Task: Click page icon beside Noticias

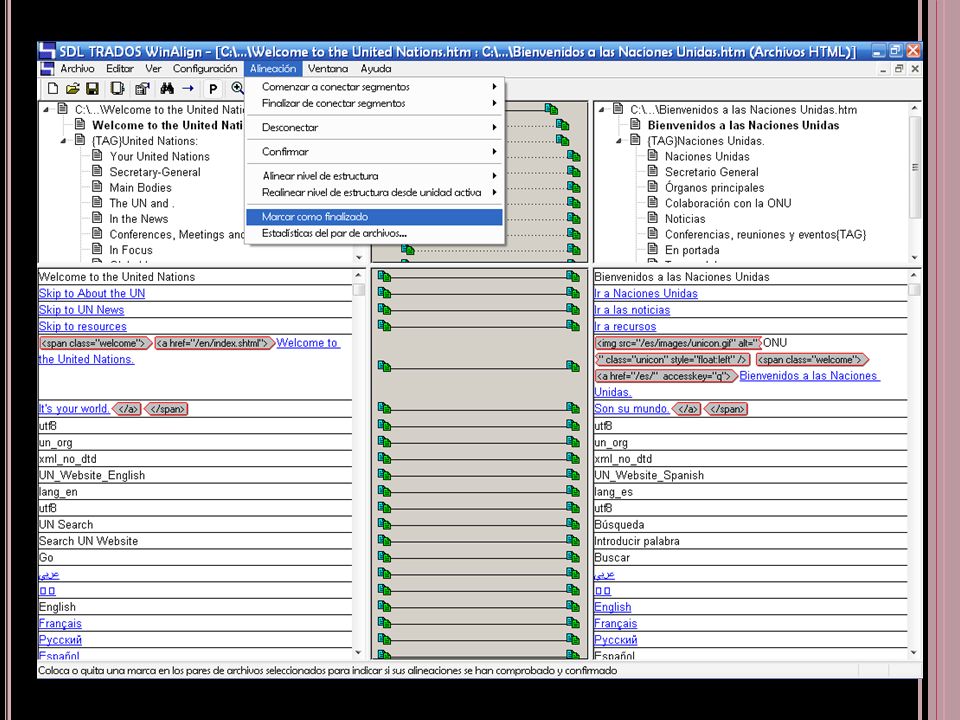Action: (x=653, y=218)
